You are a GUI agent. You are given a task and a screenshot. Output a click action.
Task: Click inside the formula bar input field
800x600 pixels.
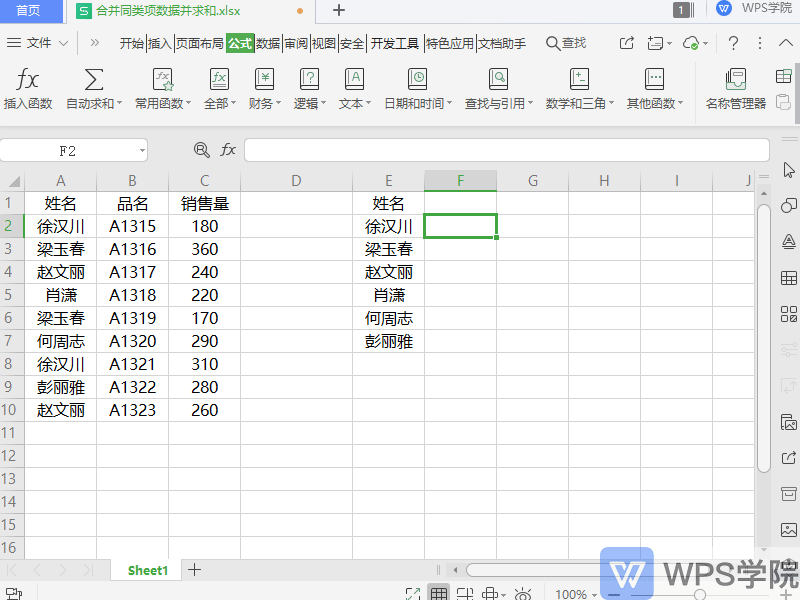(x=507, y=150)
